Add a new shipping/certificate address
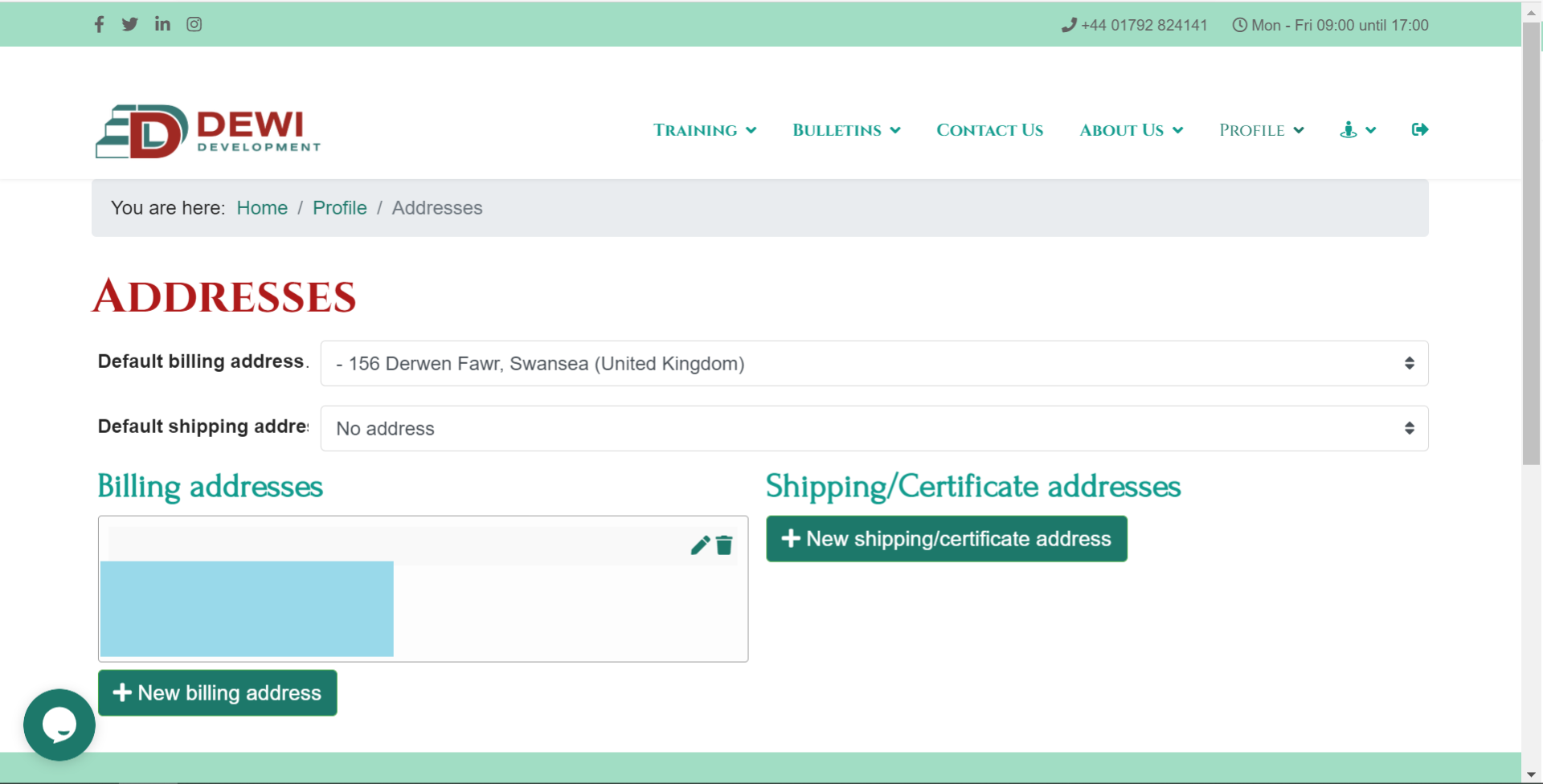Viewport: 1543px width, 784px height. pyautogui.click(x=946, y=538)
